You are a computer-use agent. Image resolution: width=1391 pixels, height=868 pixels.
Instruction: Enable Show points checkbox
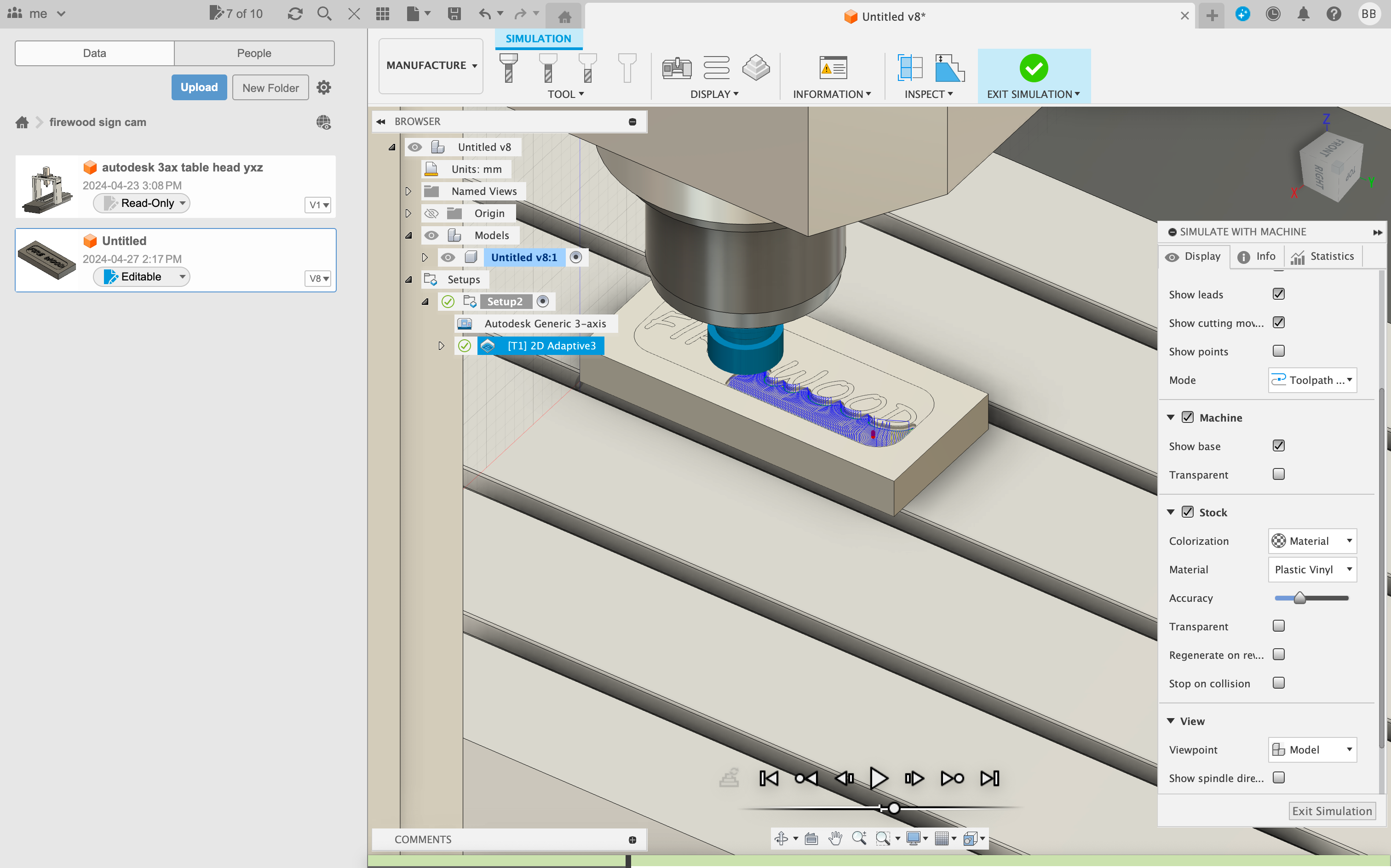tap(1279, 351)
